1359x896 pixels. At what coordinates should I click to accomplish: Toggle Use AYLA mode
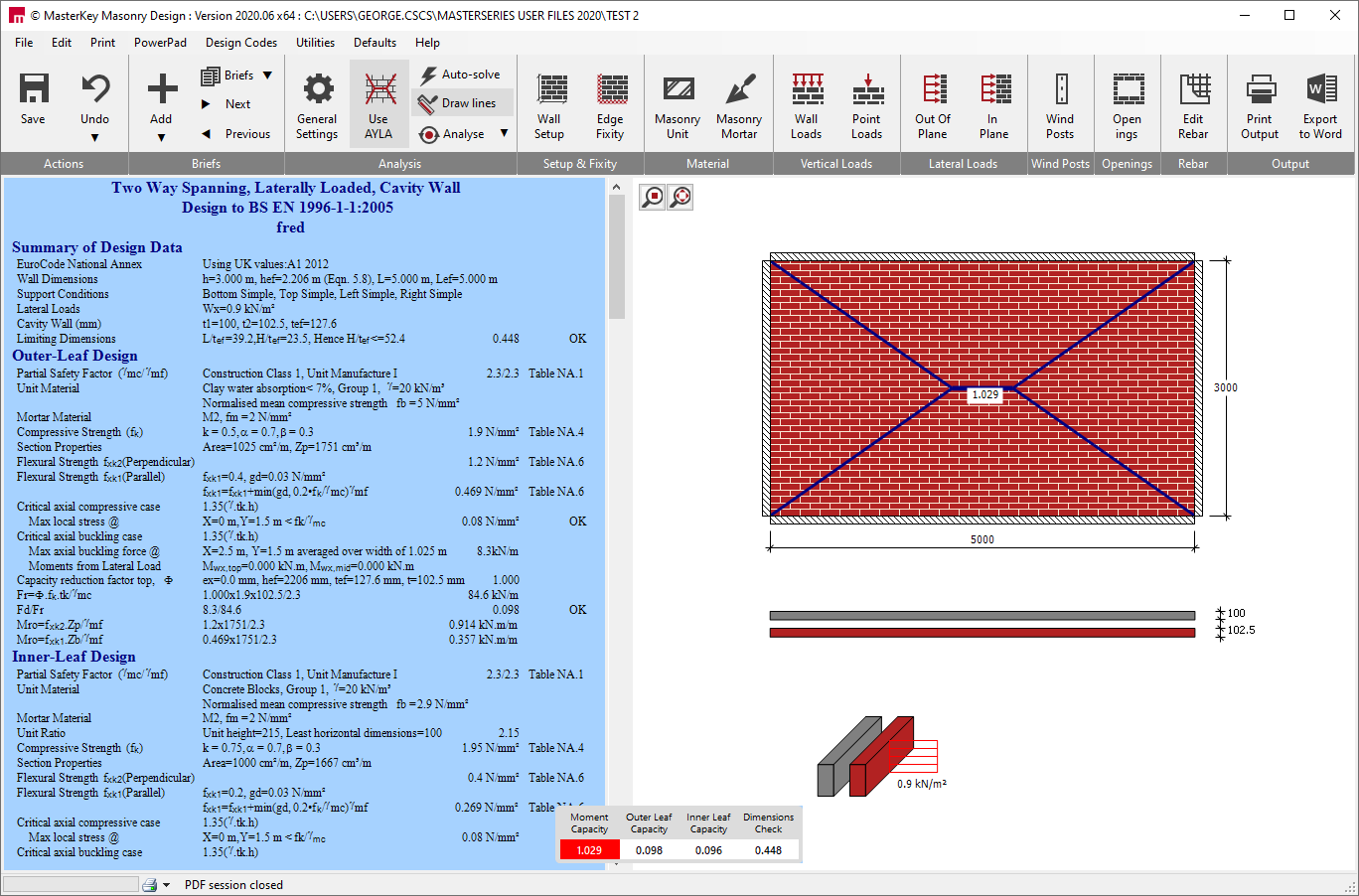(x=379, y=105)
